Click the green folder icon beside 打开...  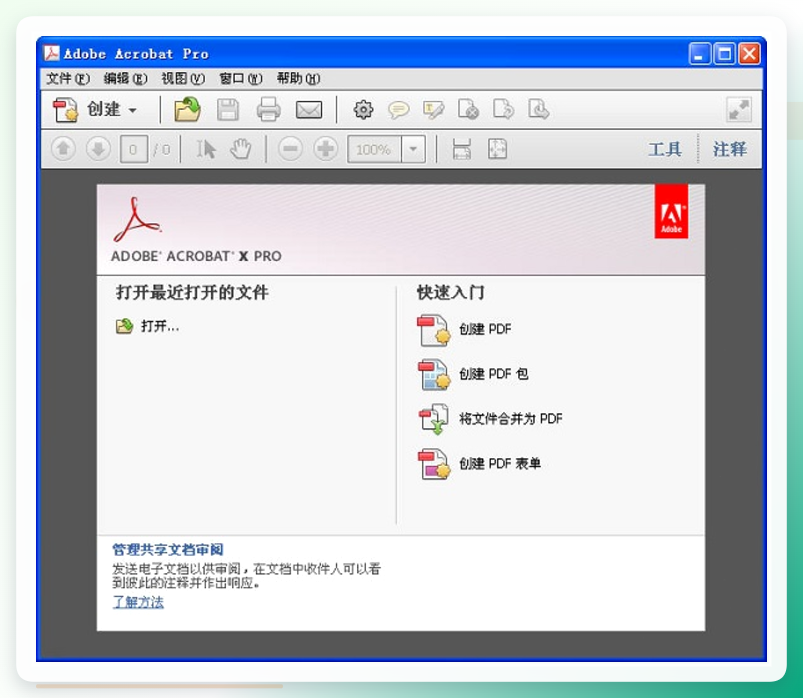[x=124, y=326]
